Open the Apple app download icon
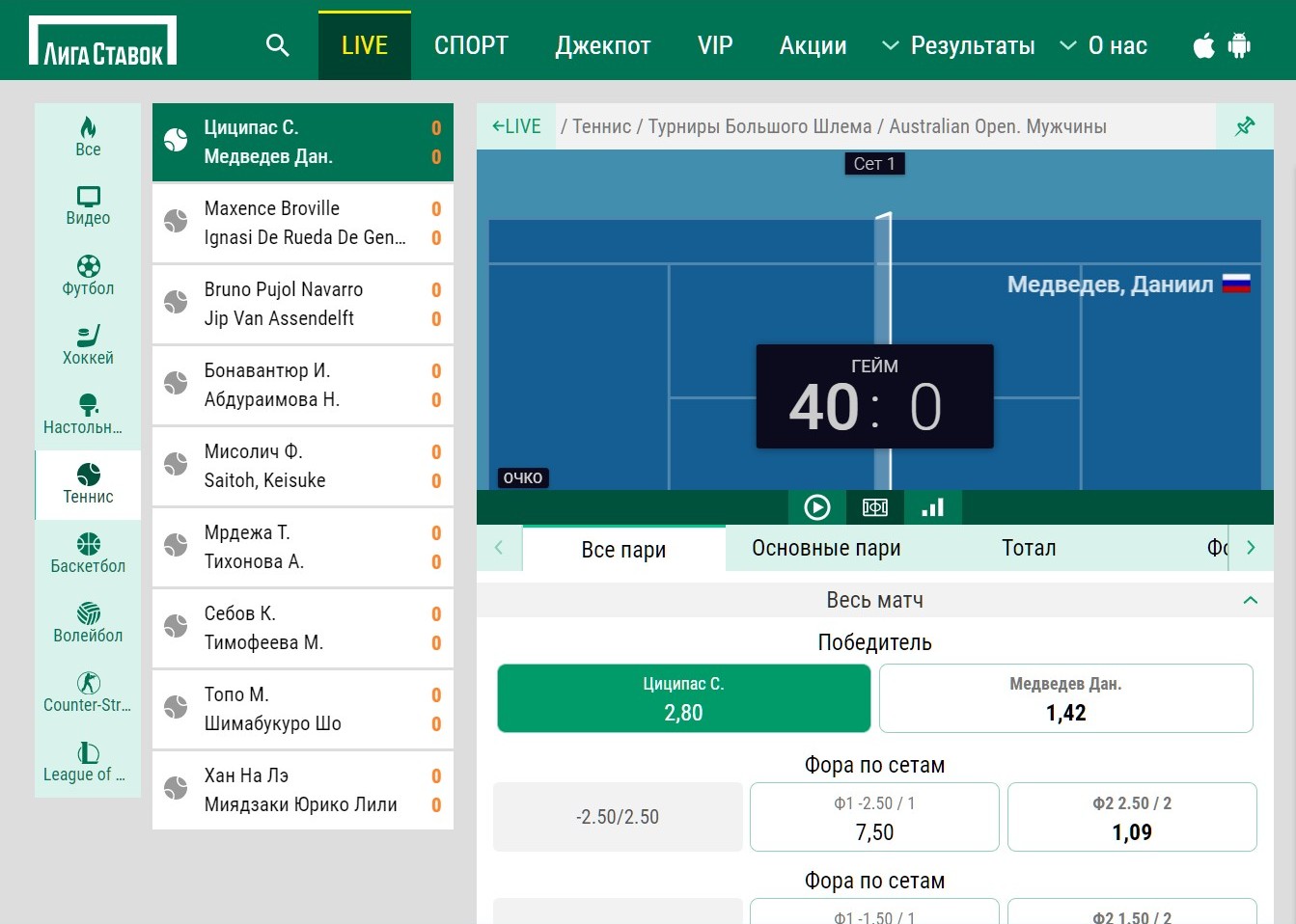The image size is (1296, 924). point(1204,45)
